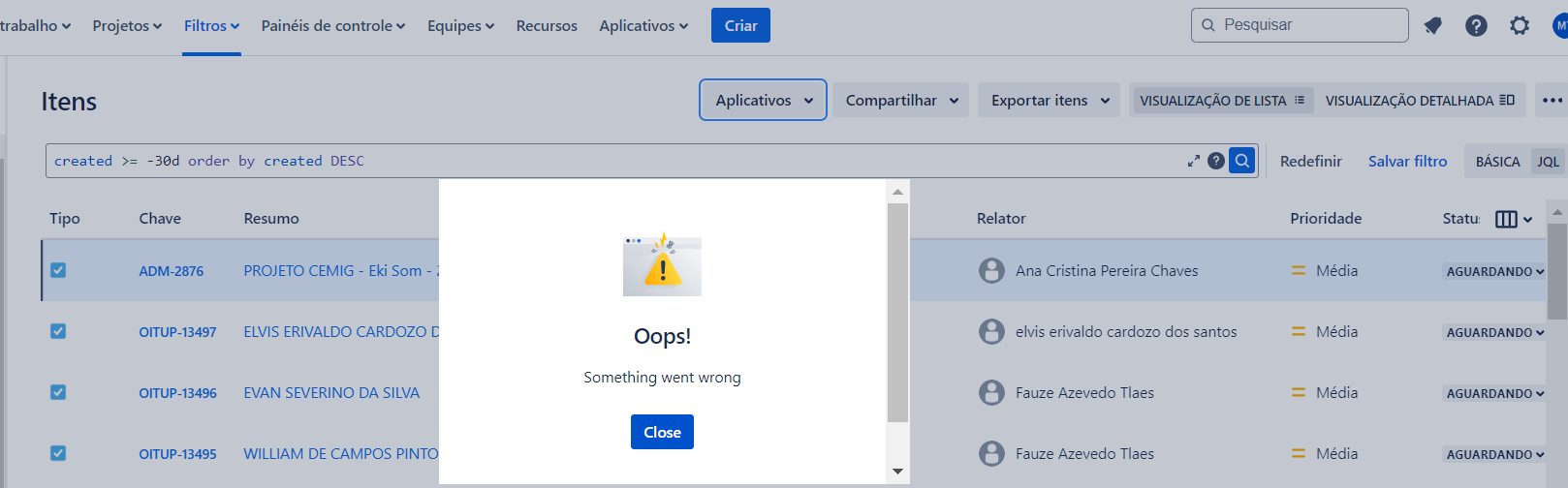
Task: Sort by the Prioridade column header
Action: click(x=1326, y=219)
